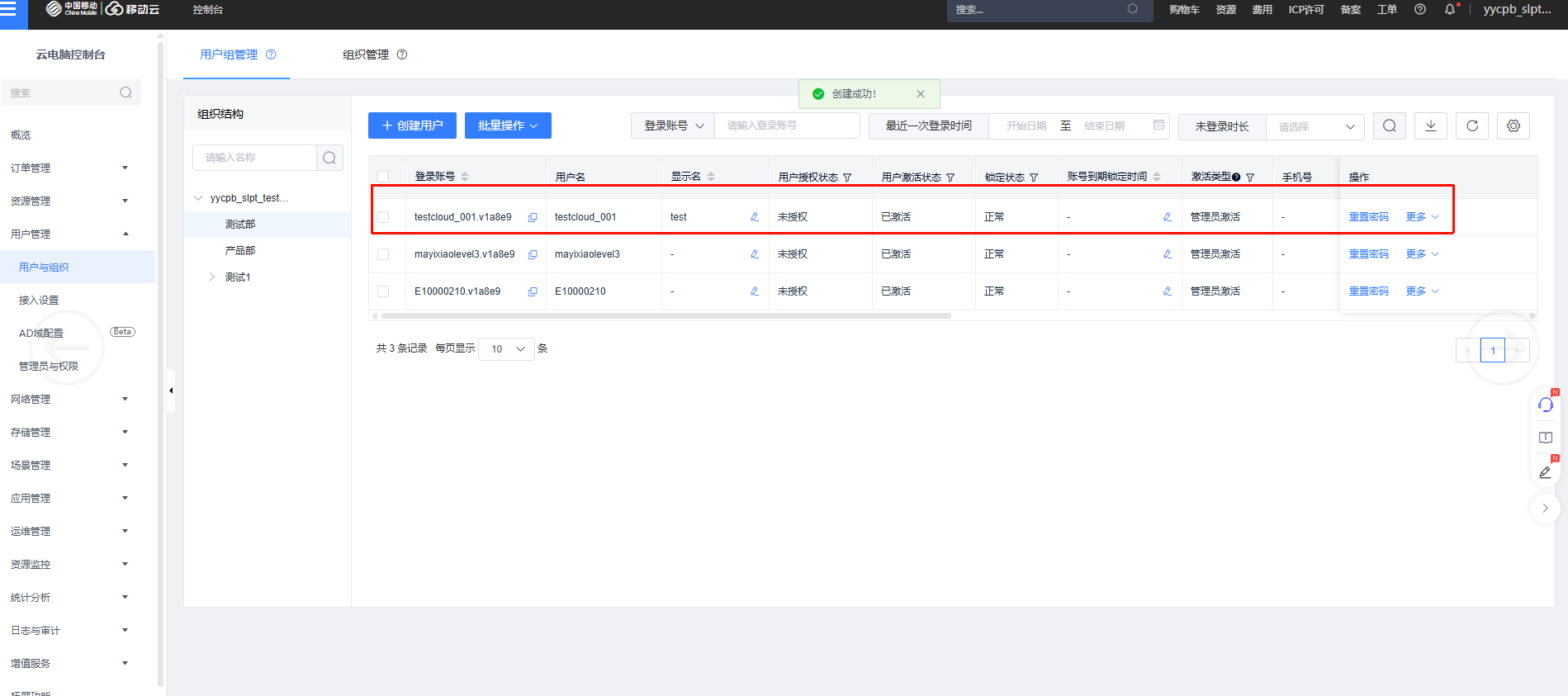
Task: Open the hamburger menu at top-left
Action: pyautogui.click(x=8, y=9)
